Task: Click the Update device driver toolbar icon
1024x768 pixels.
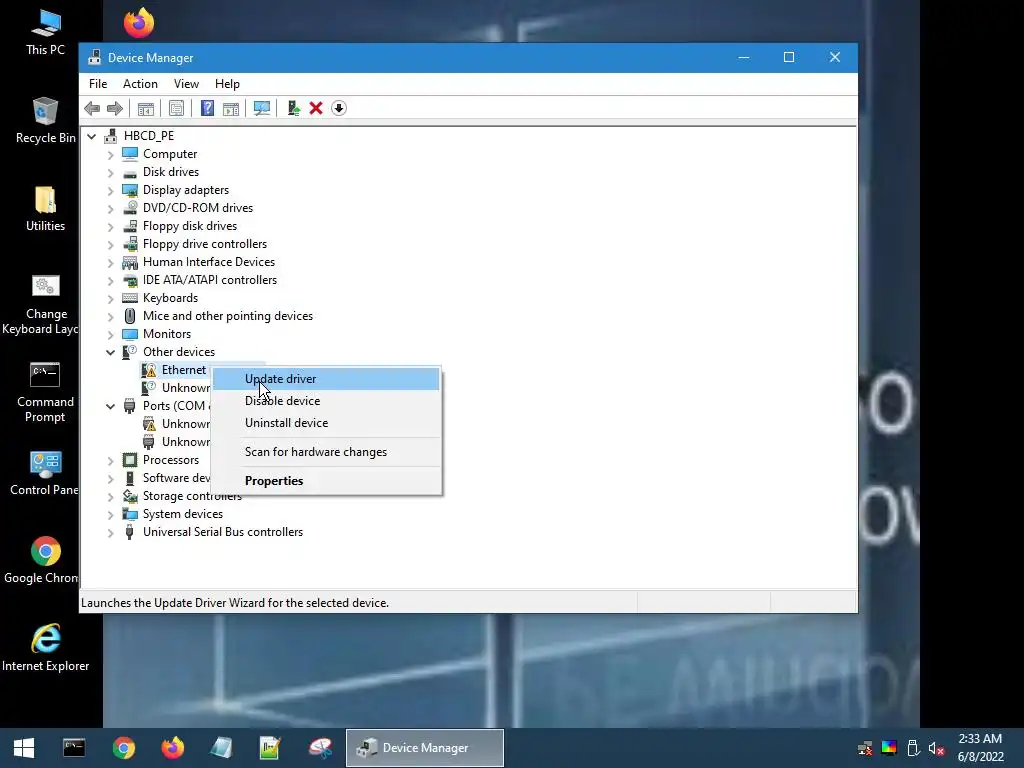Action: tap(293, 108)
